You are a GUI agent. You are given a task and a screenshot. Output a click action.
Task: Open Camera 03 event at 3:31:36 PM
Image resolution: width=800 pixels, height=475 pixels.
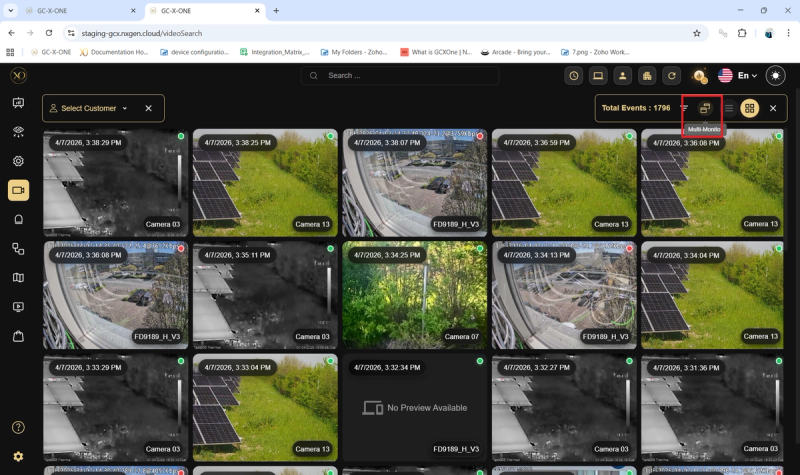pos(712,408)
